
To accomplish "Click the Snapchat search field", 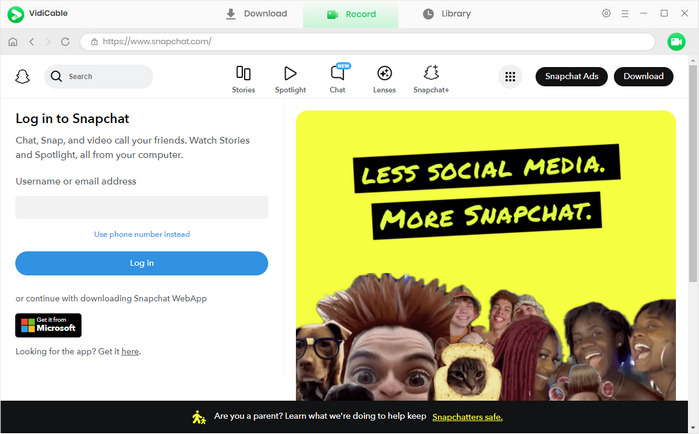I will (99, 76).
